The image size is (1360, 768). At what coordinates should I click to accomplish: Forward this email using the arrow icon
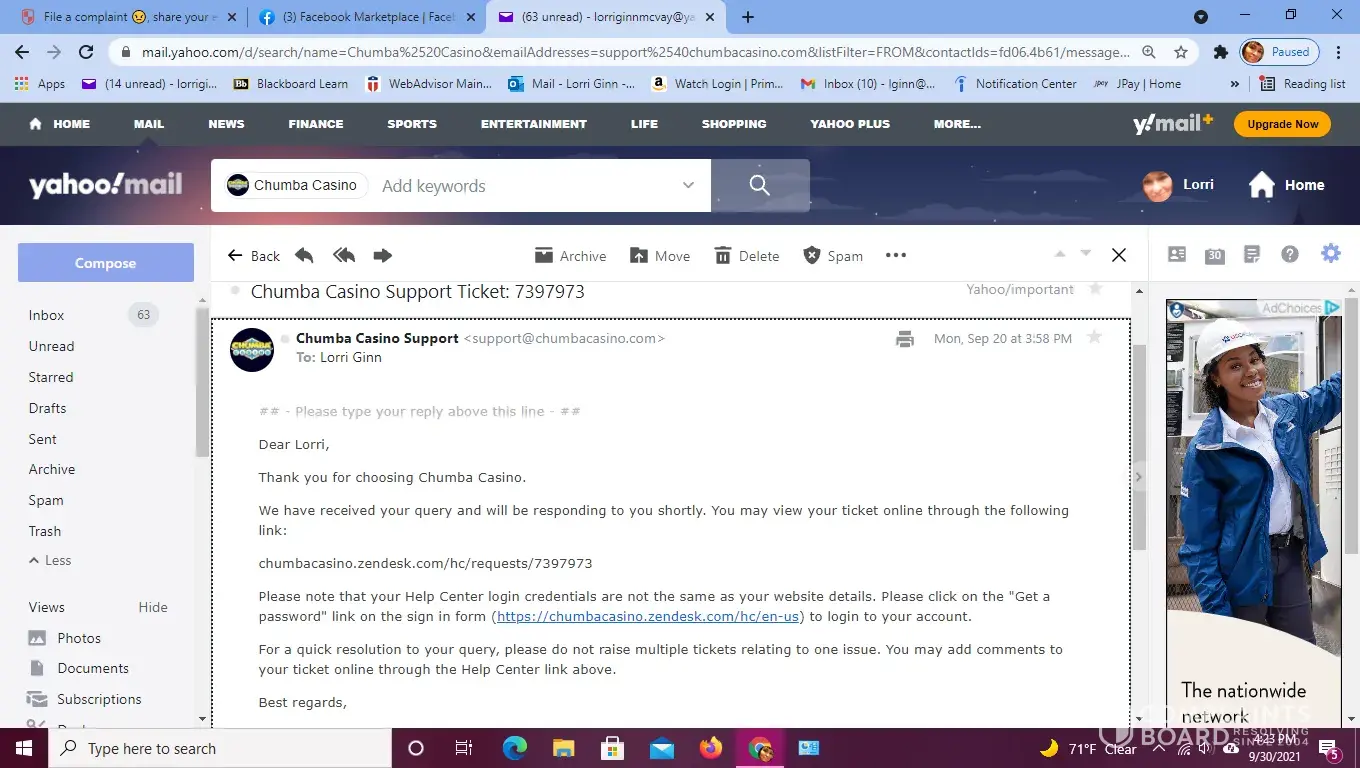click(382, 256)
